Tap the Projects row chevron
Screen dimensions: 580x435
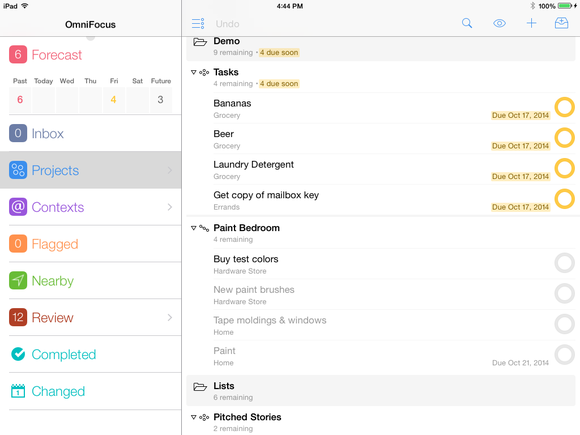(x=170, y=170)
